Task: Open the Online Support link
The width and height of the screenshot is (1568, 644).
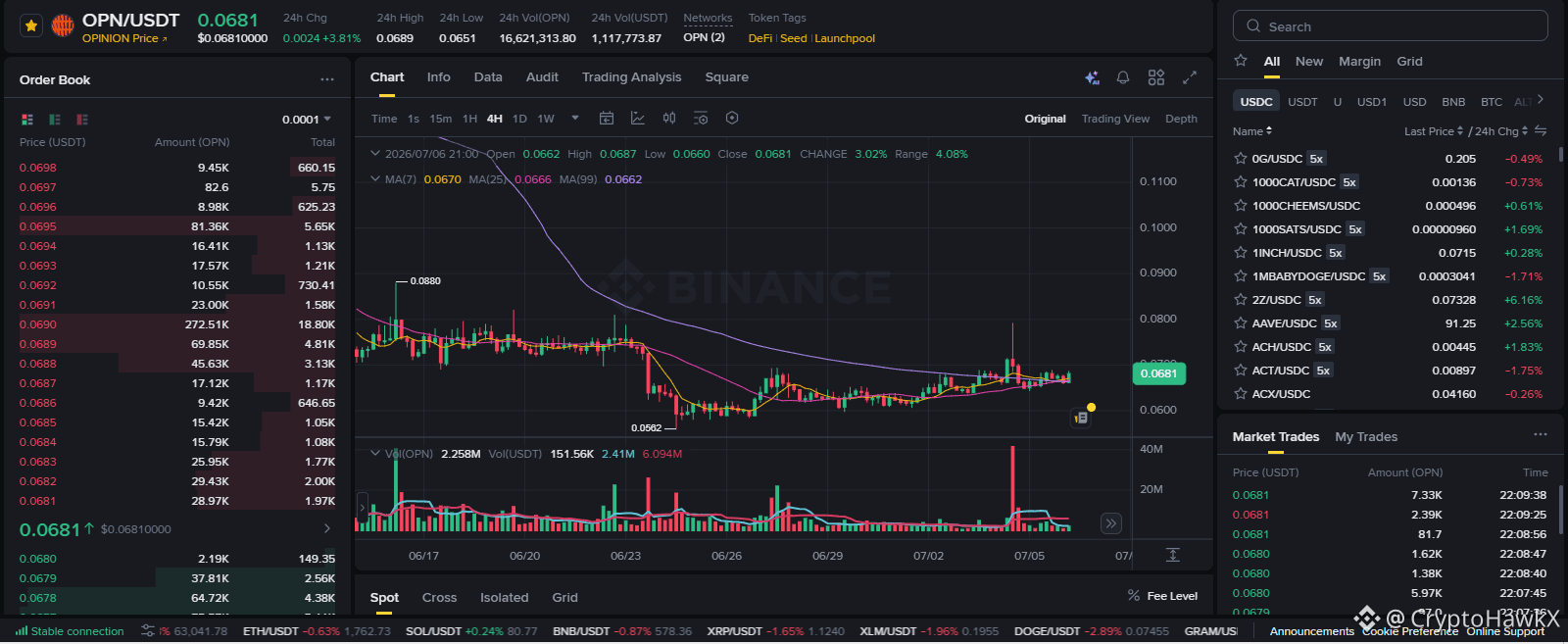Action: pyautogui.click(x=1504, y=631)
